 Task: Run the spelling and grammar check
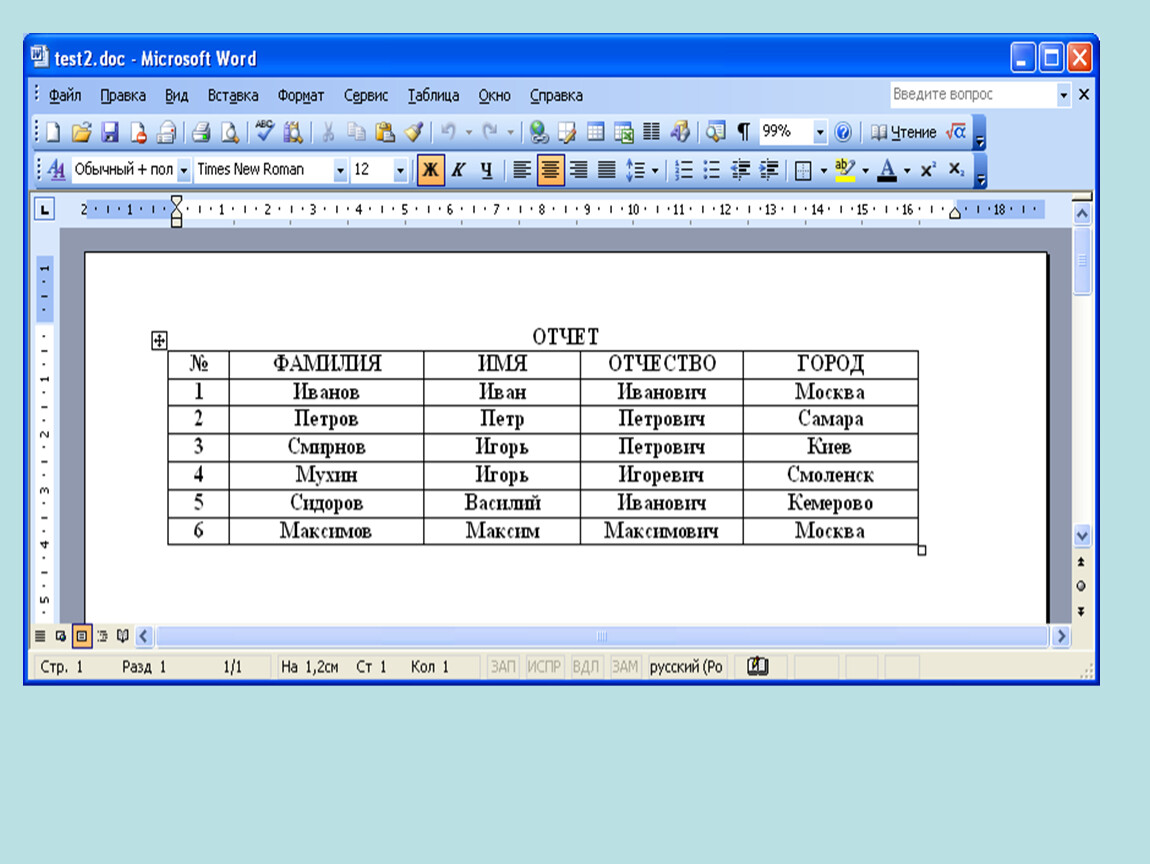click(x=264, y=132)
